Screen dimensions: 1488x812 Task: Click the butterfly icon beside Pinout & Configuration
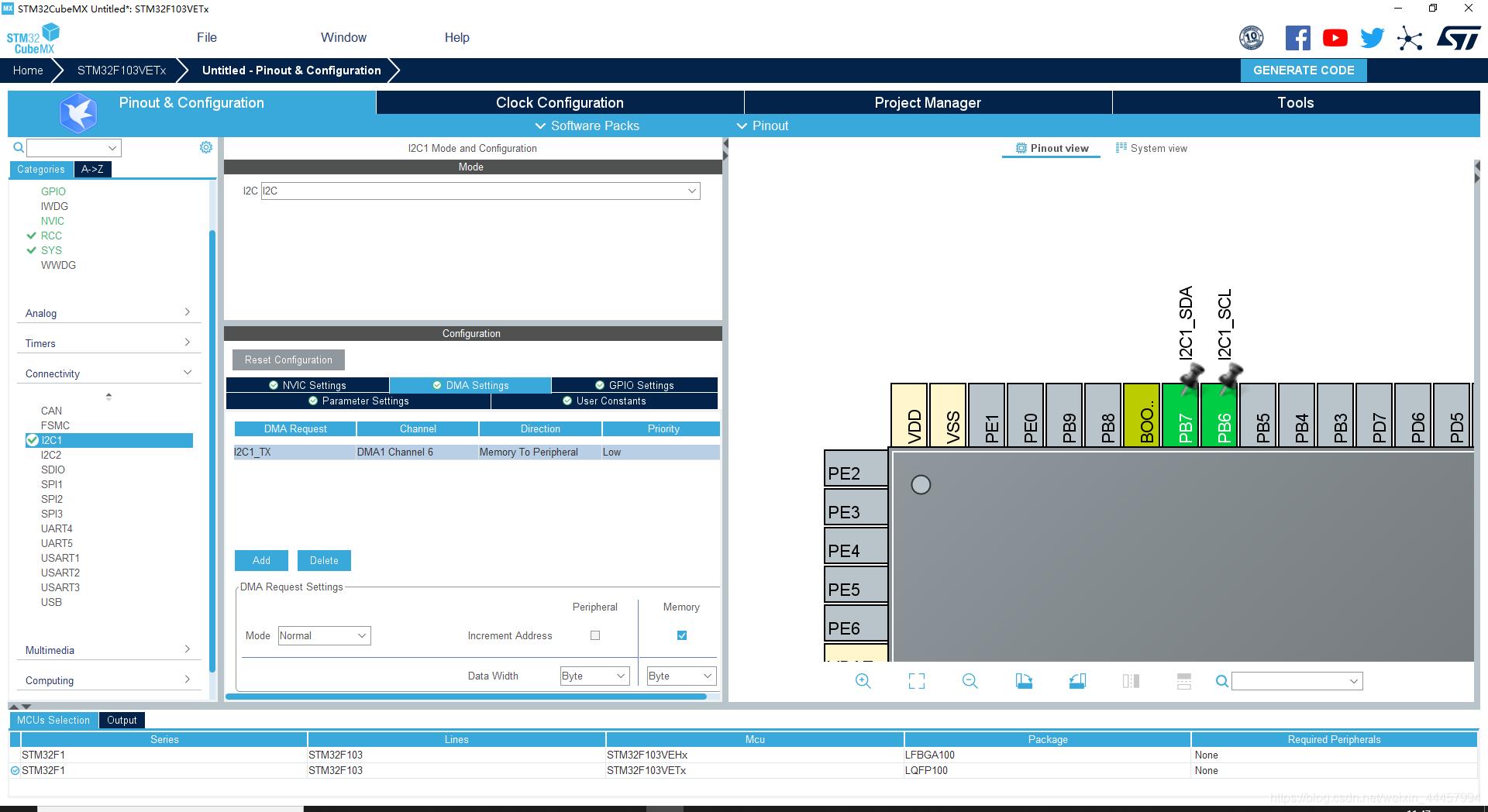(78, 113)
